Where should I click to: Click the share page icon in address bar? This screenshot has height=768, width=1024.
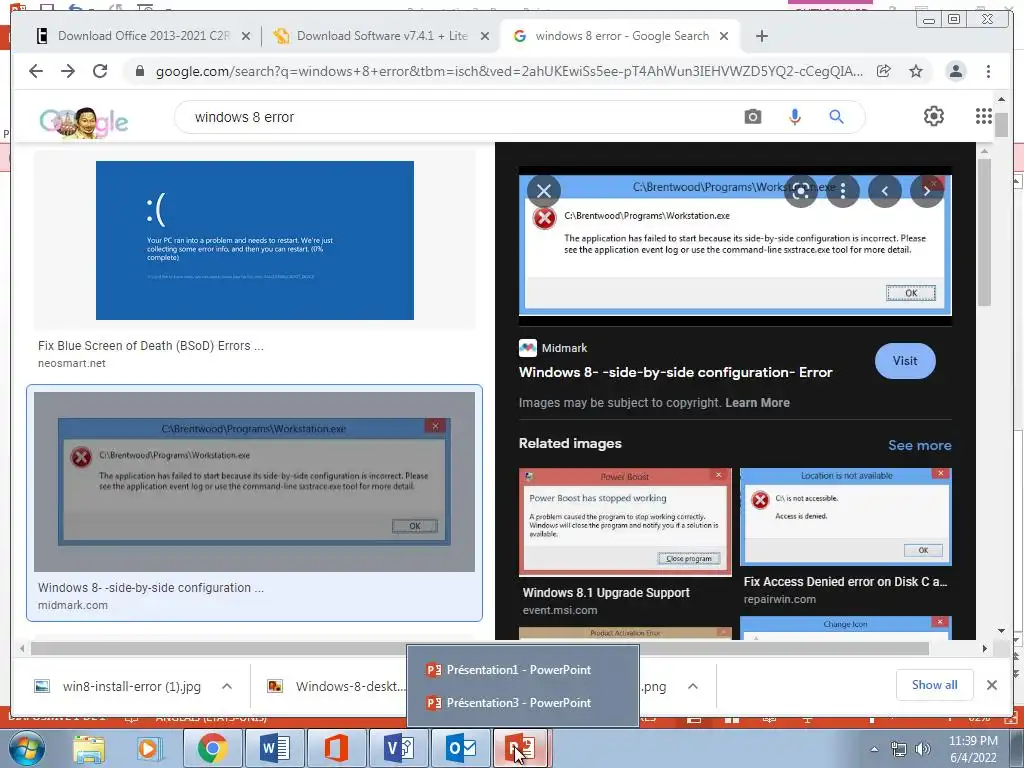point(884,71)
